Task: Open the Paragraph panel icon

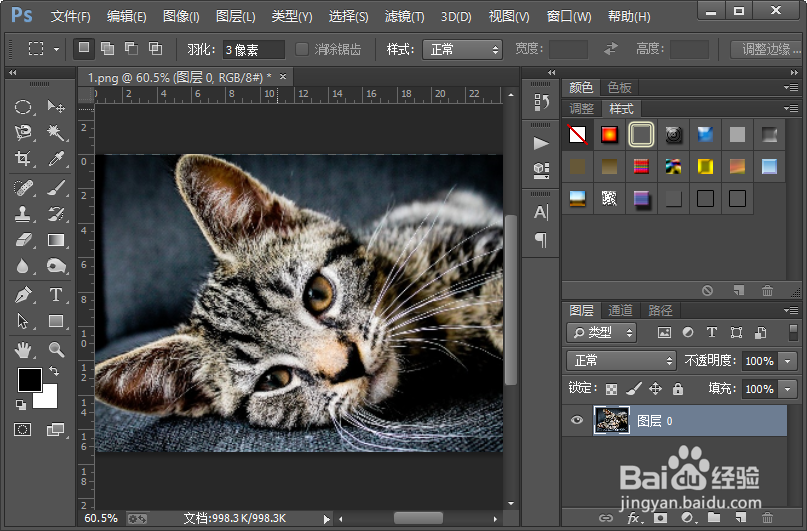Action: pyautogui.click(x=541, y=239)
